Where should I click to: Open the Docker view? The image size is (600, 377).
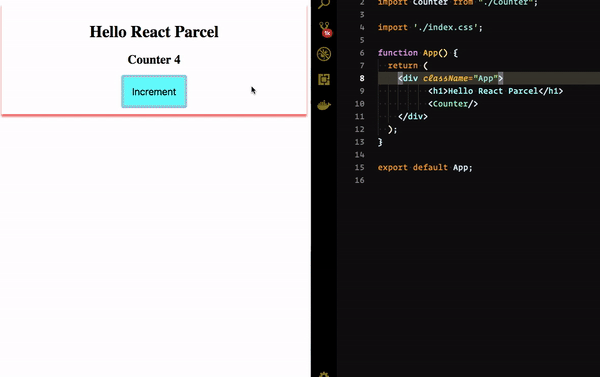click(324, 105)
